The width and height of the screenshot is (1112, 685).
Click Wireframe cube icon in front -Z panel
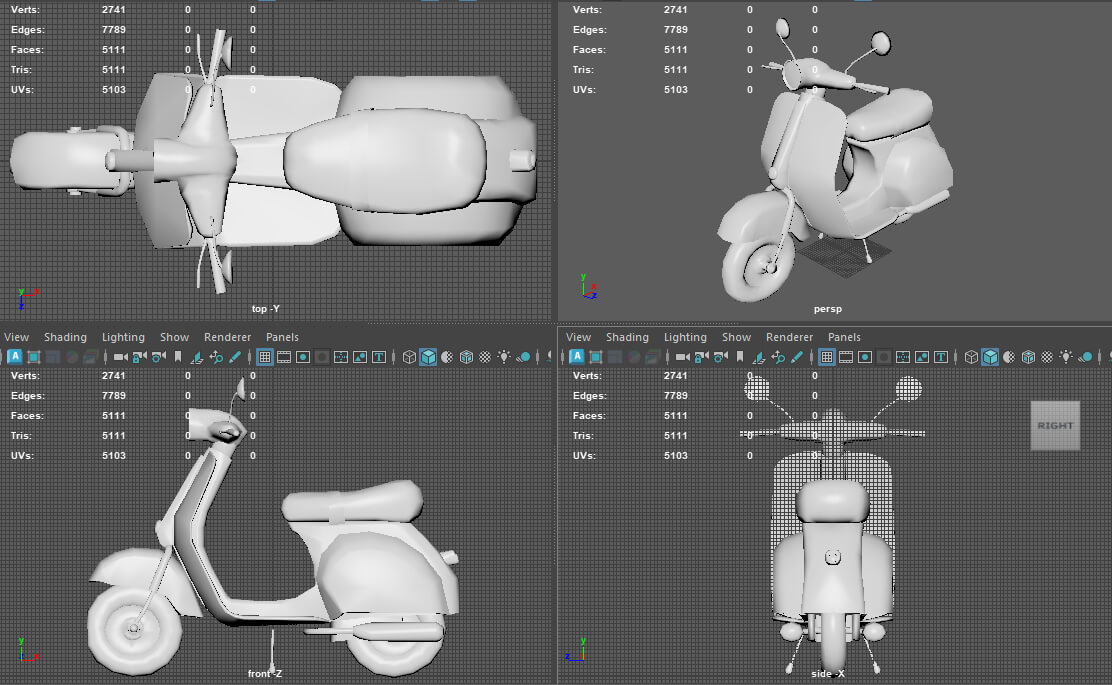(409, 357)
